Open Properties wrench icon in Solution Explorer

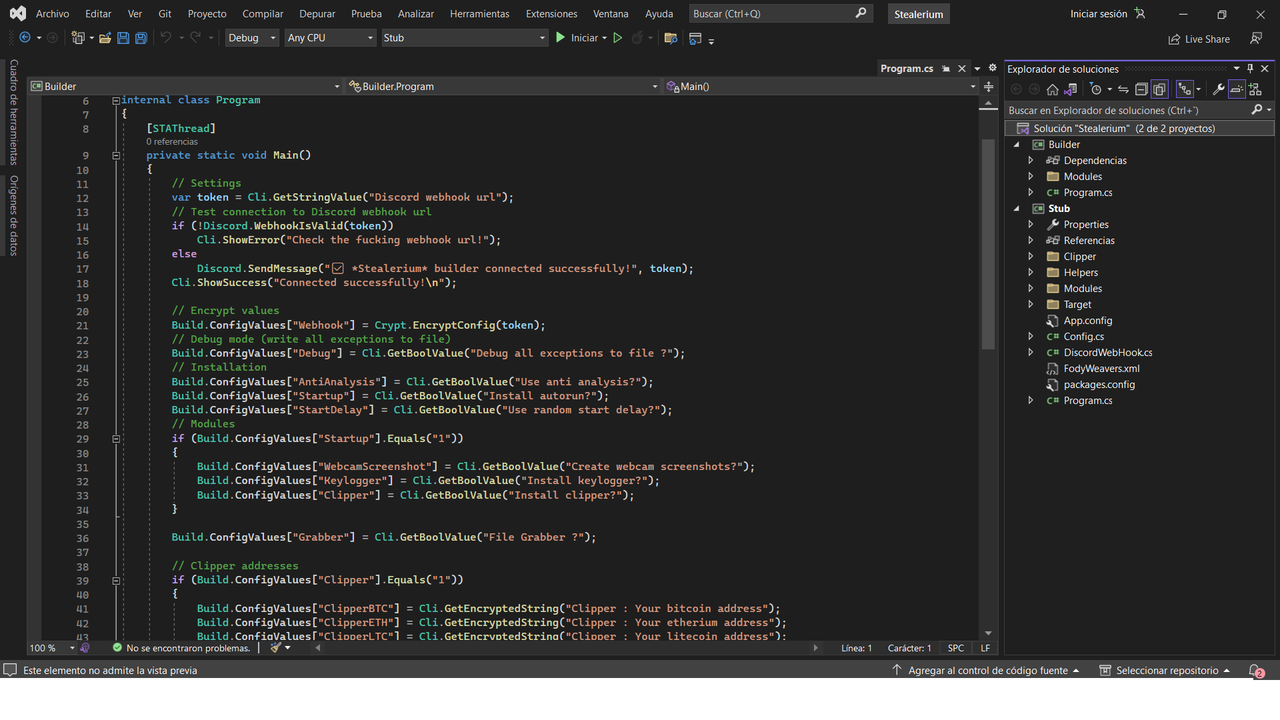(x=1218, y=89)
